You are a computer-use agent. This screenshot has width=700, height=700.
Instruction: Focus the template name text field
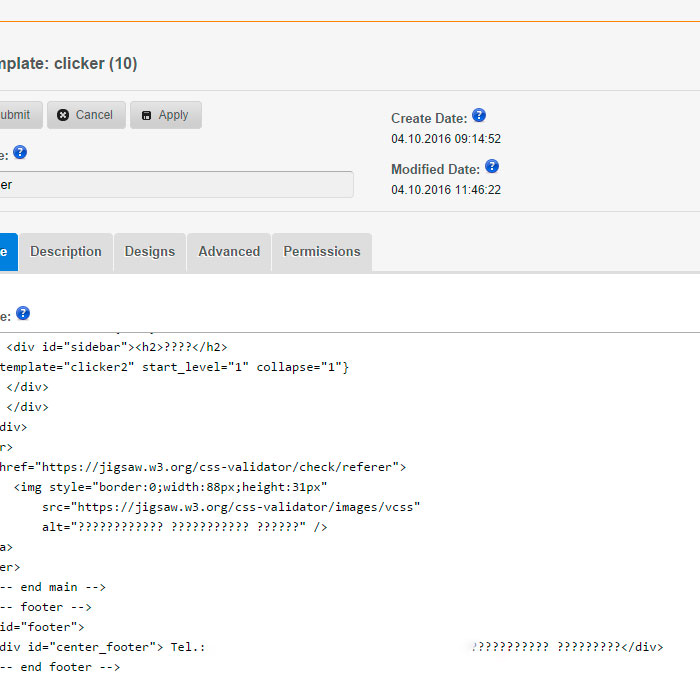click(x=175, y=185)
